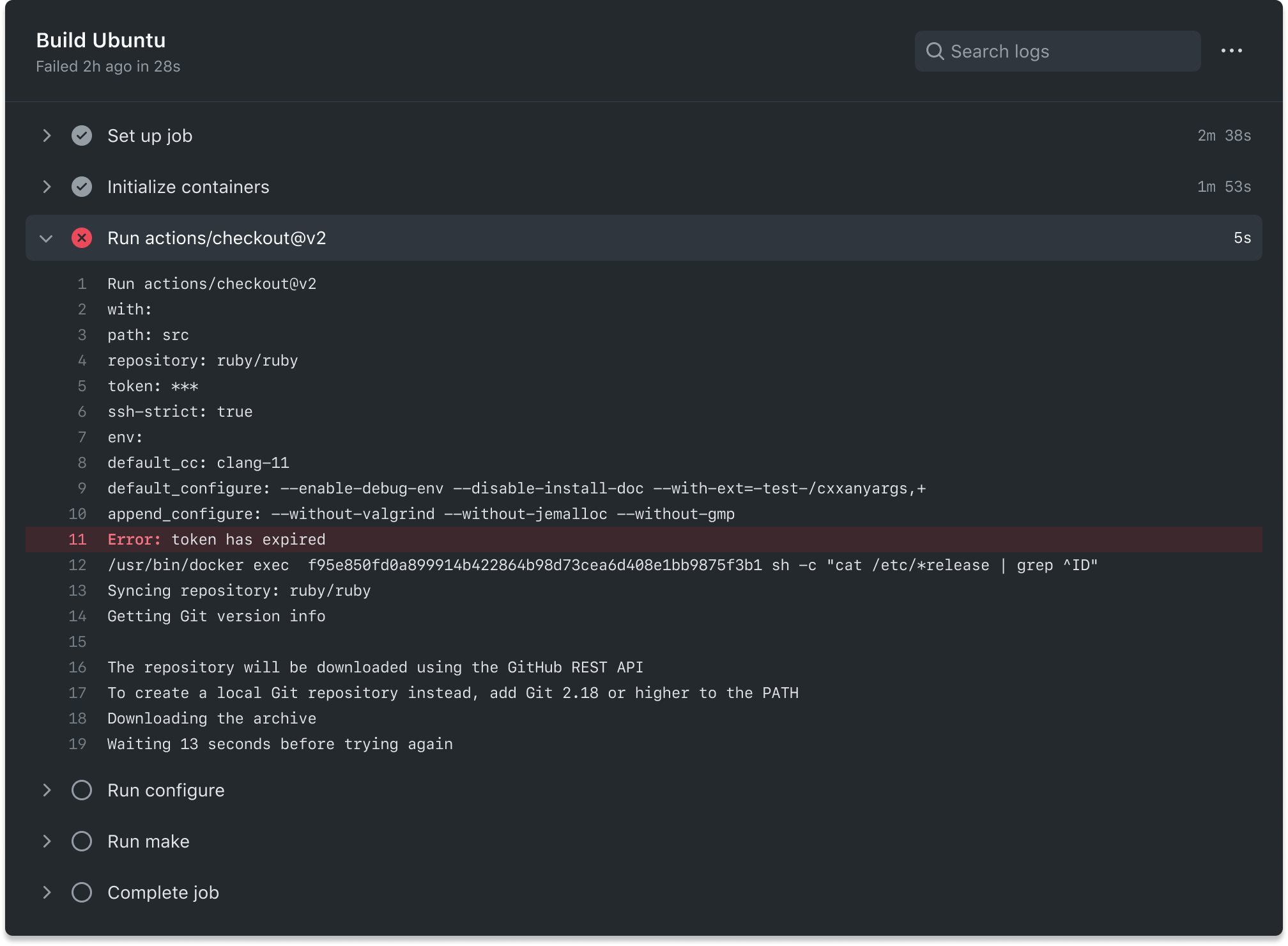
Task: Click the Run make step label
Action: (x=148, y=841)
